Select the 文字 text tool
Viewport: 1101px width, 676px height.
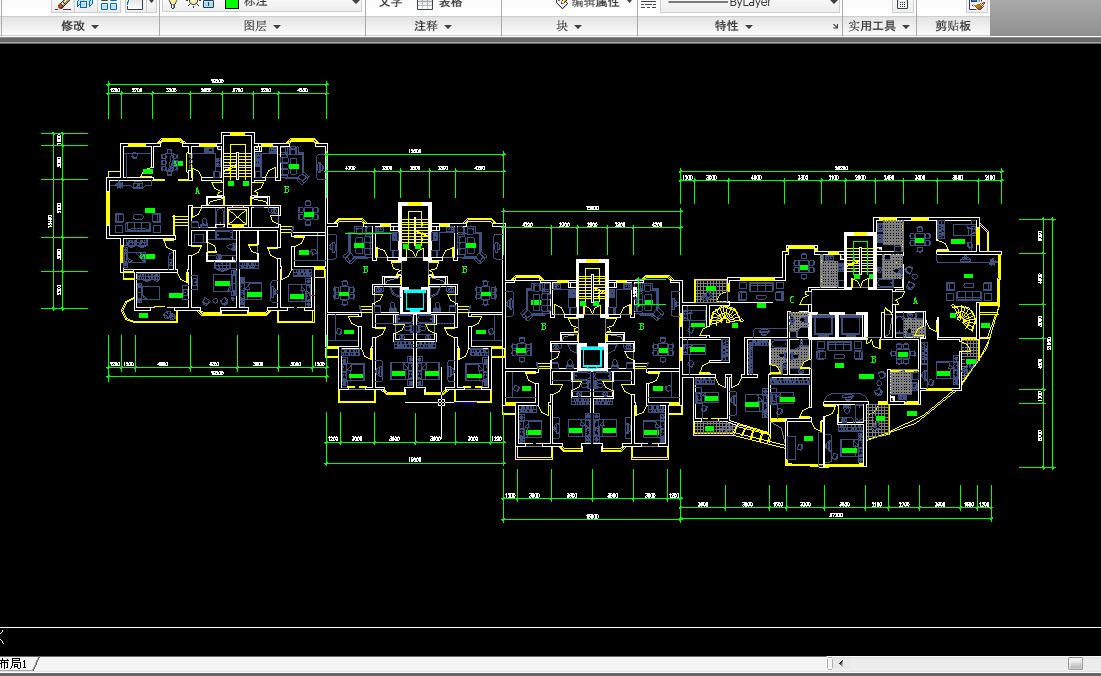(390, 4)
